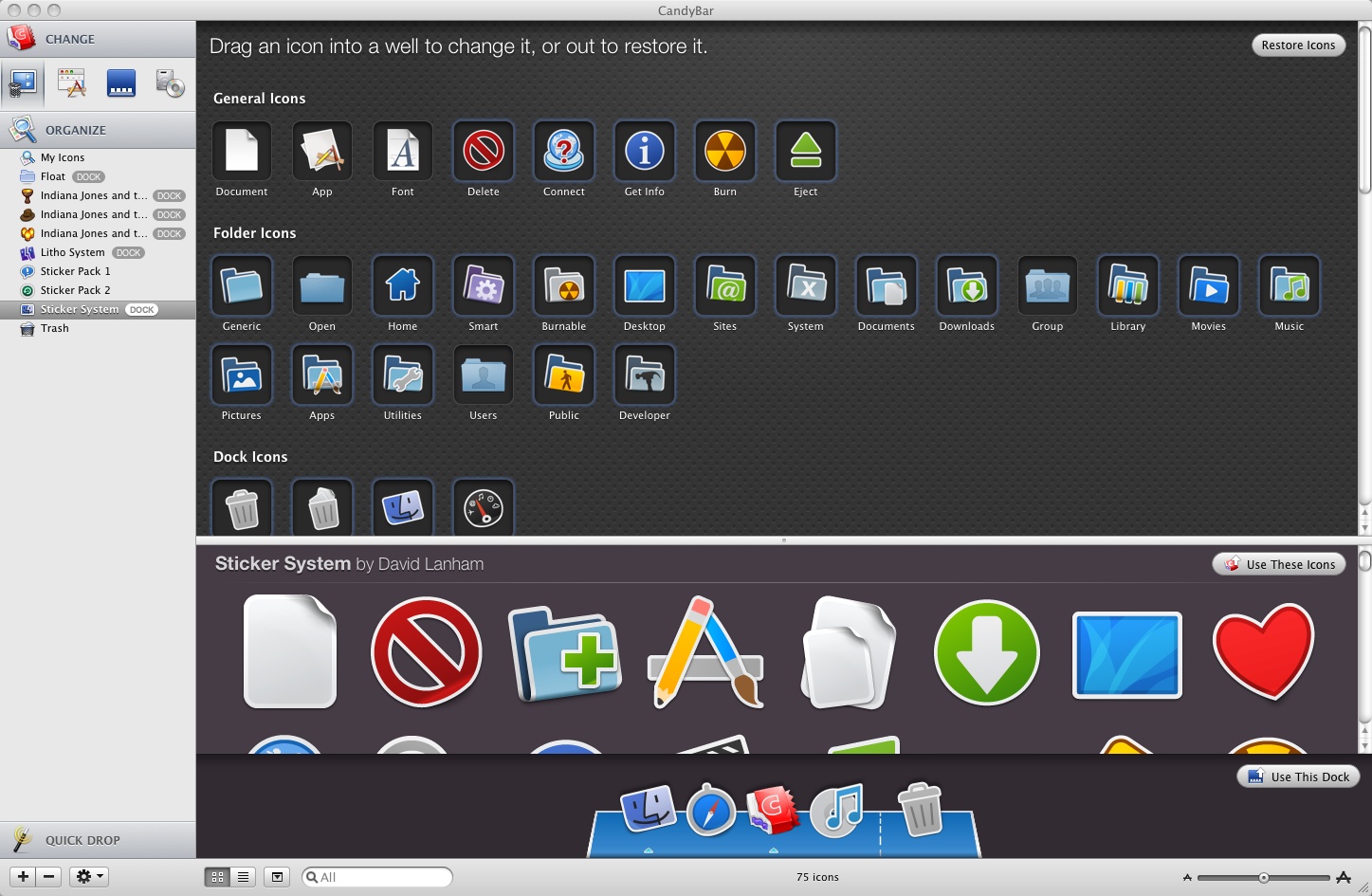Select the System Icons change mode
Viewport: 1372px width, 896px height.
click(x=24, y=83)
